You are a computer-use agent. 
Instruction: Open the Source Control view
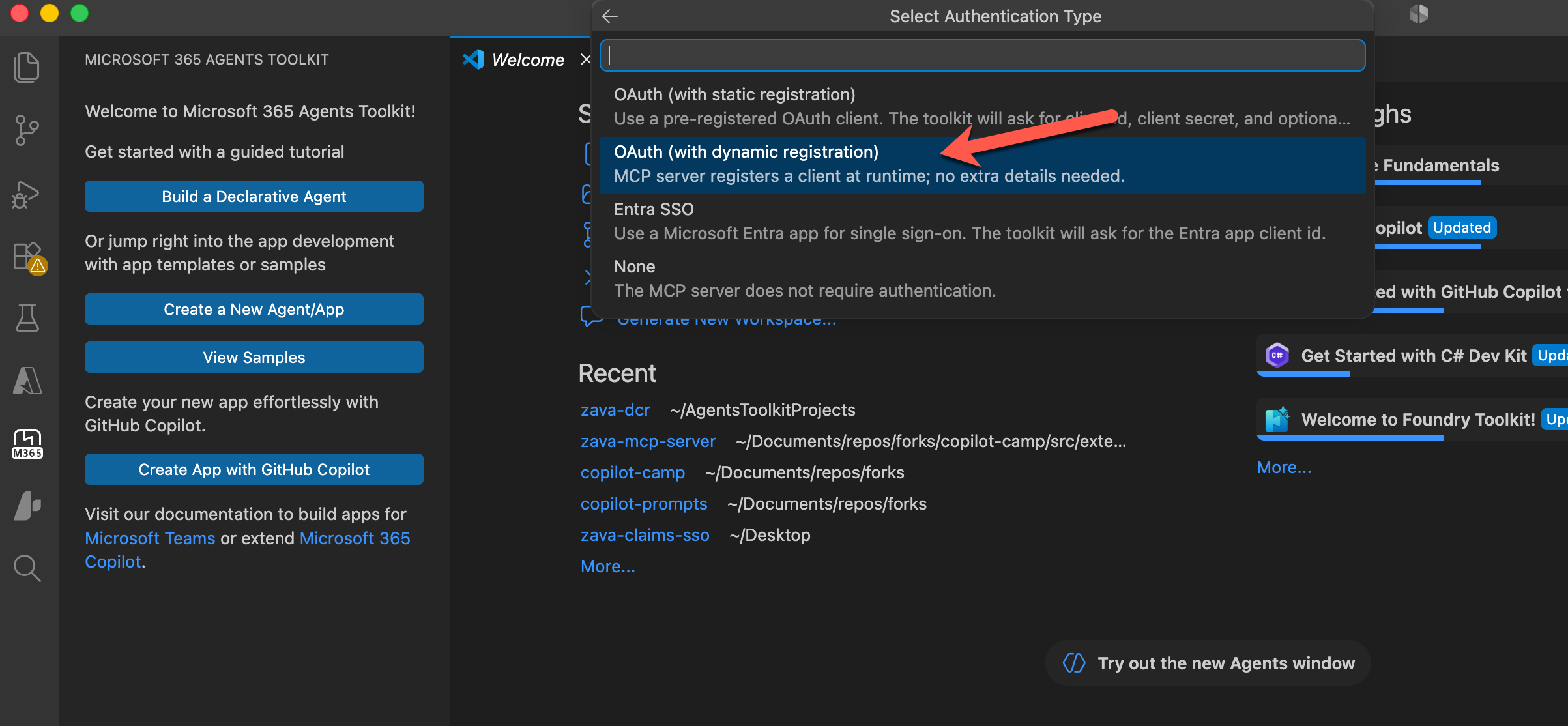point(27,130)
